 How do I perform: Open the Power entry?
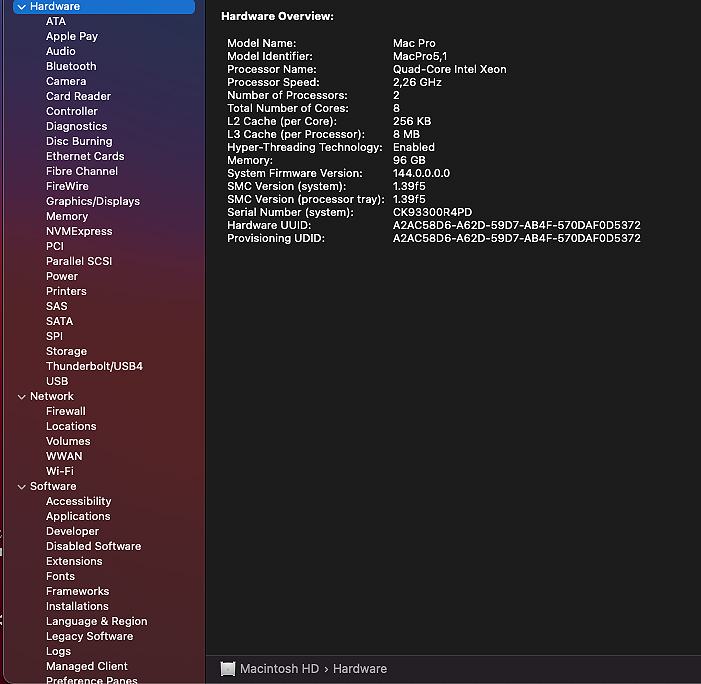pyautogui.click(x=62, y=276)
